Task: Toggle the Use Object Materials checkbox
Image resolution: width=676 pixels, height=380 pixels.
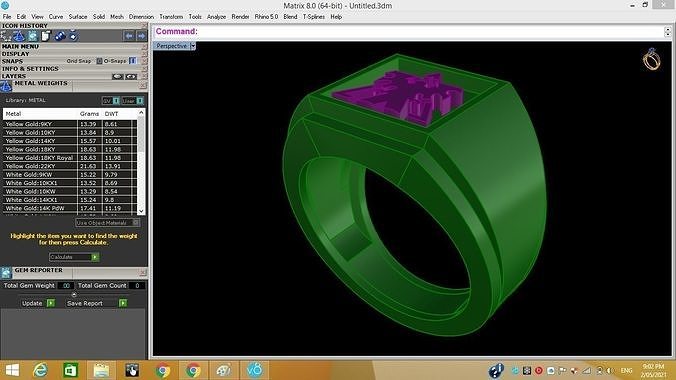Action: [135, 223]
